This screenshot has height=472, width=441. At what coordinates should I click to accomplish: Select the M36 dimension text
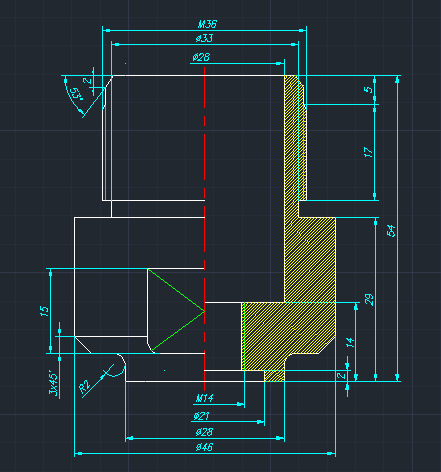(207, 24)
